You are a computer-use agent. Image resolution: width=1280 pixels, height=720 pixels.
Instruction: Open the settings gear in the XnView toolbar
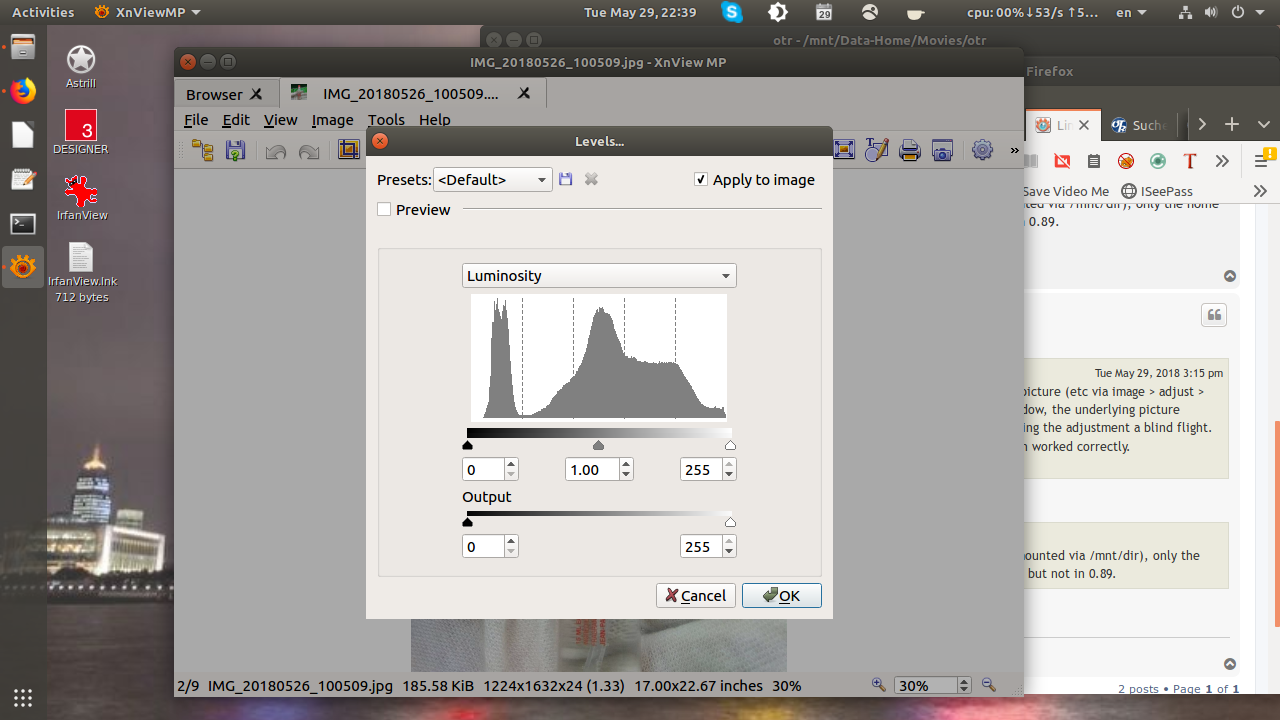coord(982,150)
